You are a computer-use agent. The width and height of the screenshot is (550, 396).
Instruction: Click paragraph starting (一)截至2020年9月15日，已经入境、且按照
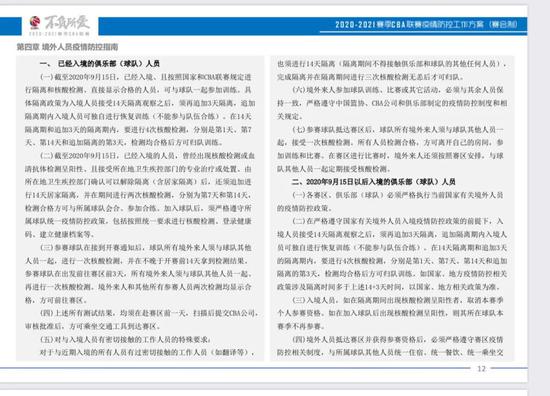[x=139, y=110]
